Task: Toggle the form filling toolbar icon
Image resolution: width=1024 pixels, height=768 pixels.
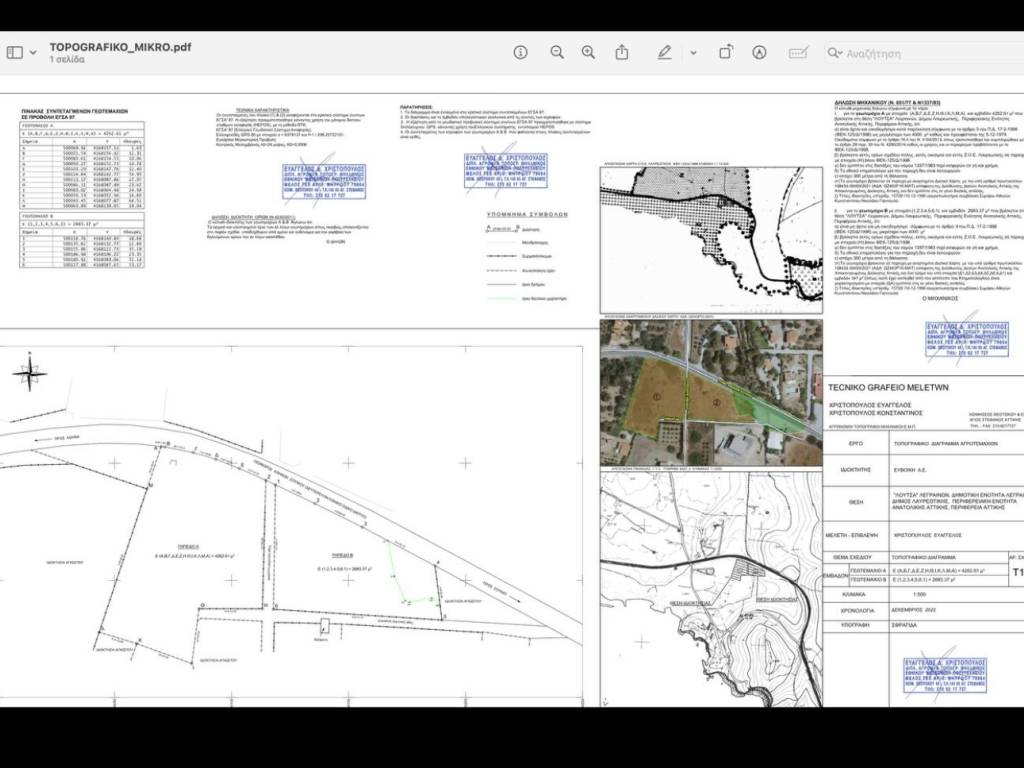Action: tap(798, 52)
